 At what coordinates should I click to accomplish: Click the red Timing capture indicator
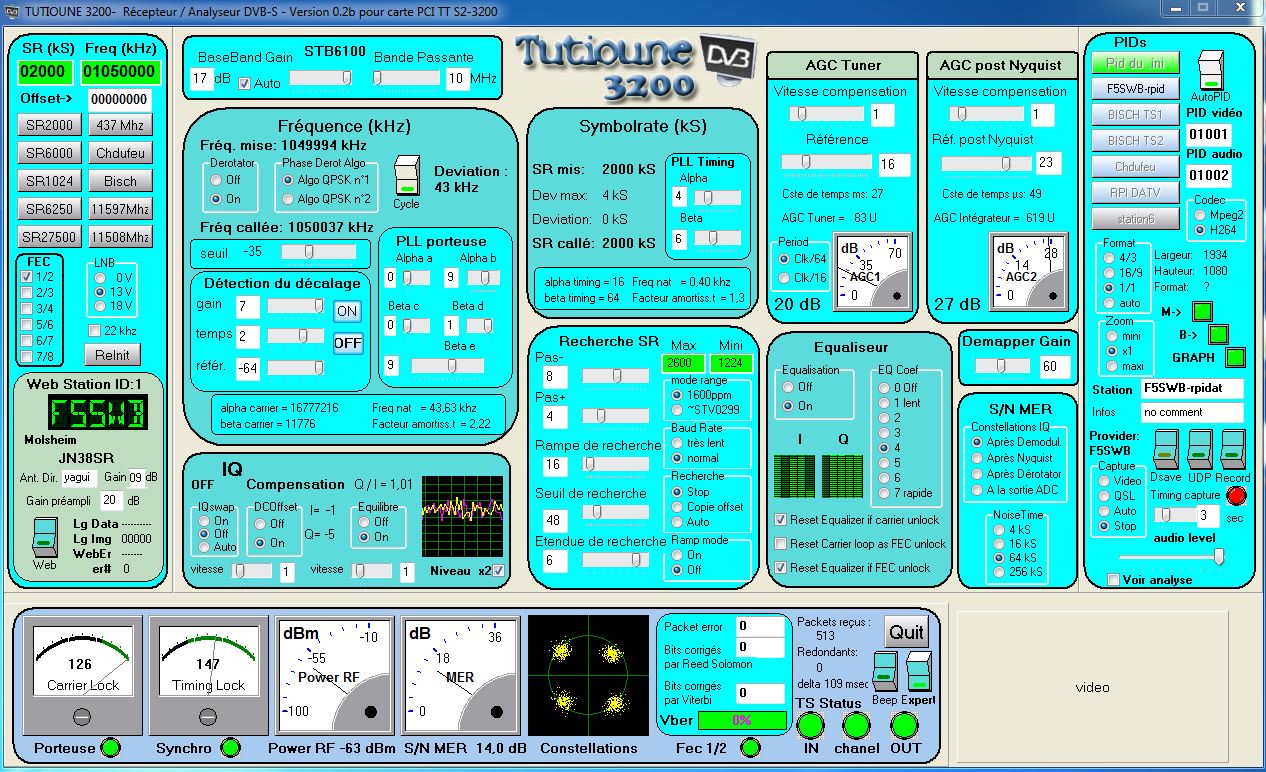[1236, 495]
